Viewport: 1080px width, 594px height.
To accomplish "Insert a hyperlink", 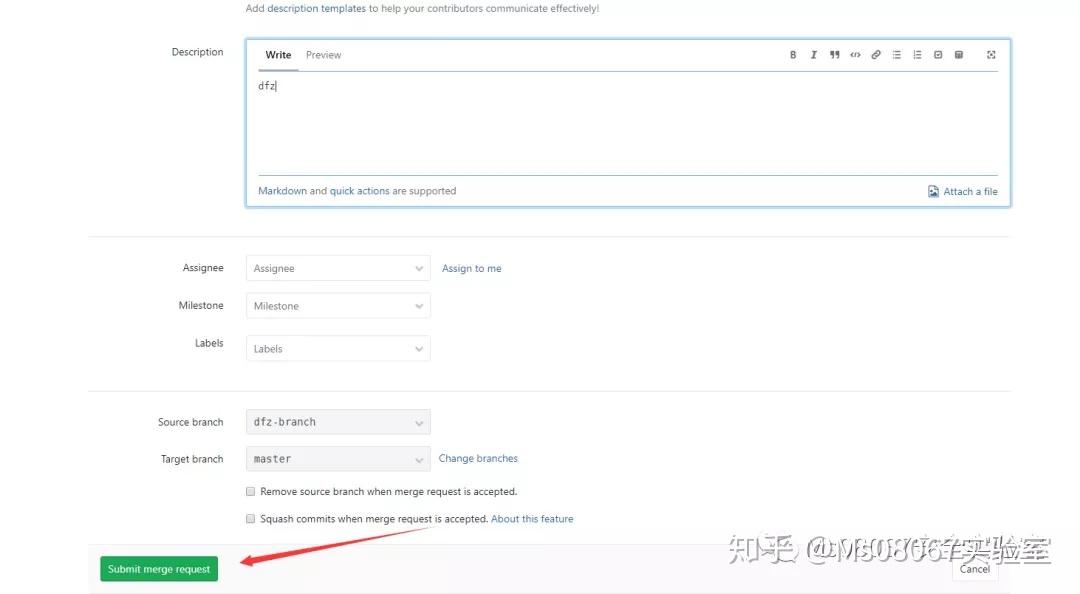I will (x=875, y=54).
